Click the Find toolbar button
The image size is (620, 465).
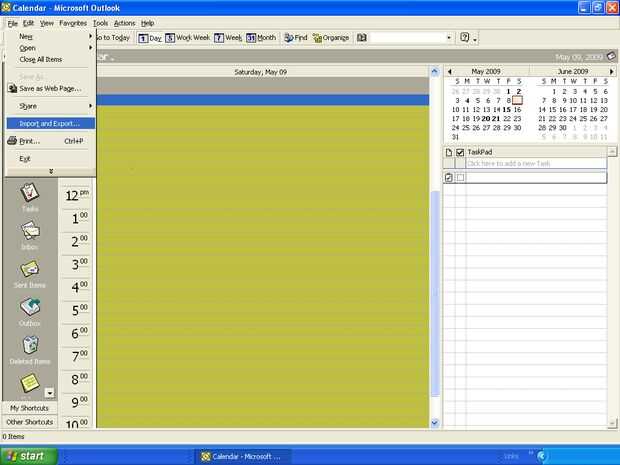pos(295,38)
